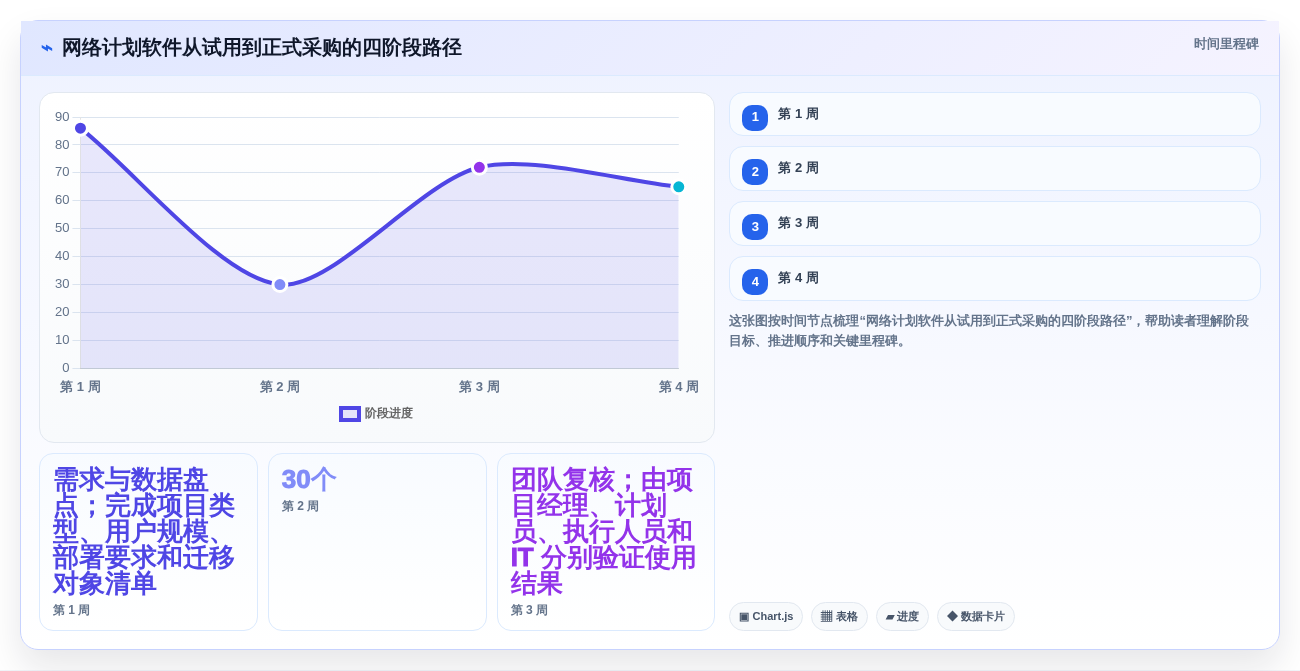
Task: Click the 0 y-axis label
Action: click(66, 368)
